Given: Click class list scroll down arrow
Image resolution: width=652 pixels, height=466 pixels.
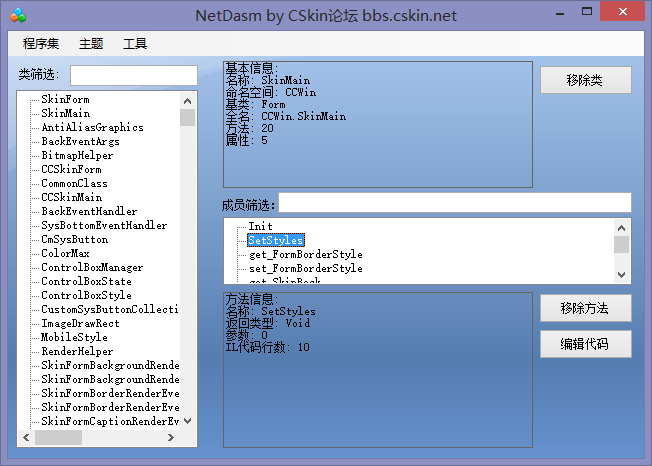Looking at the screenshot, I should (x=187, y=421).
